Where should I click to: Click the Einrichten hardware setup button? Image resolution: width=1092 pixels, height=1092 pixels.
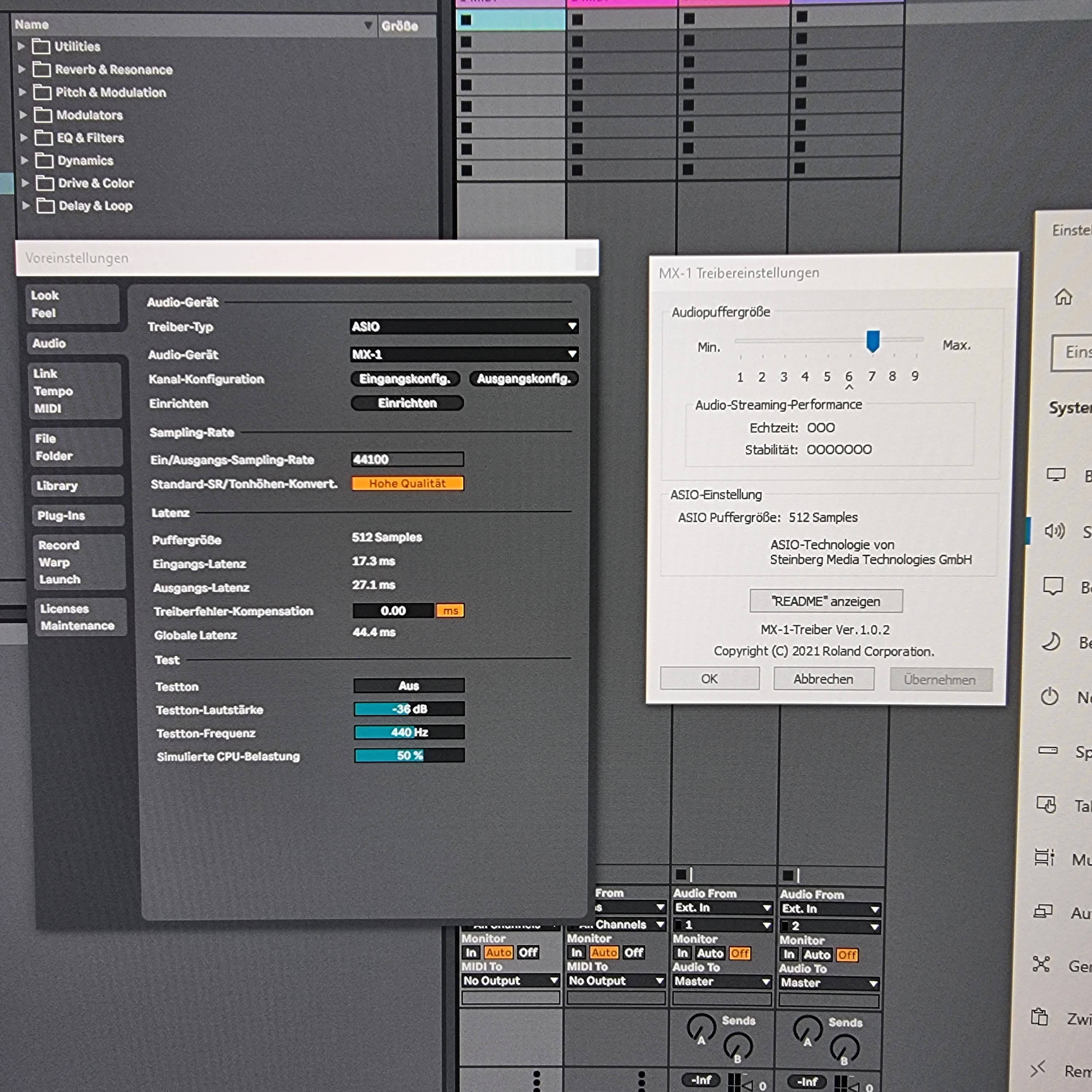[407, 403]
